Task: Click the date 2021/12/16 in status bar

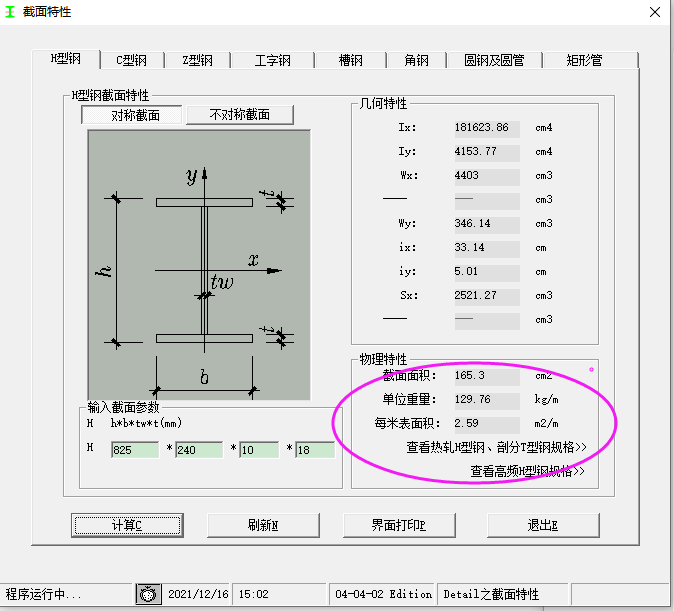Action: click(x=198, y=594)
